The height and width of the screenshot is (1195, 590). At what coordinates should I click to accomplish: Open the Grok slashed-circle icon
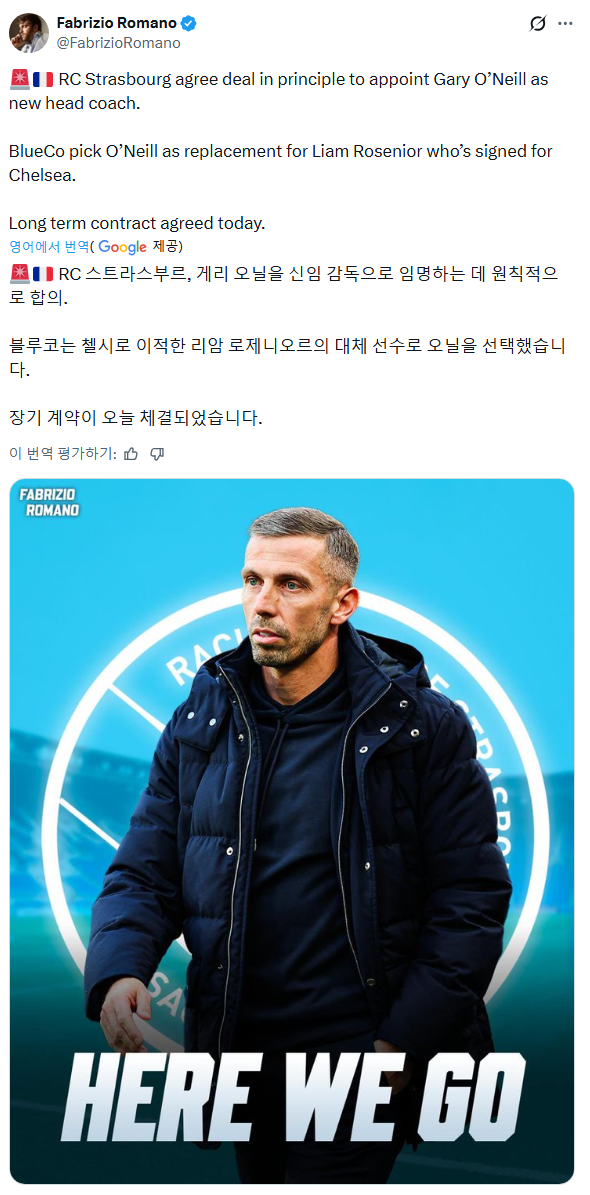coord(537,24)
